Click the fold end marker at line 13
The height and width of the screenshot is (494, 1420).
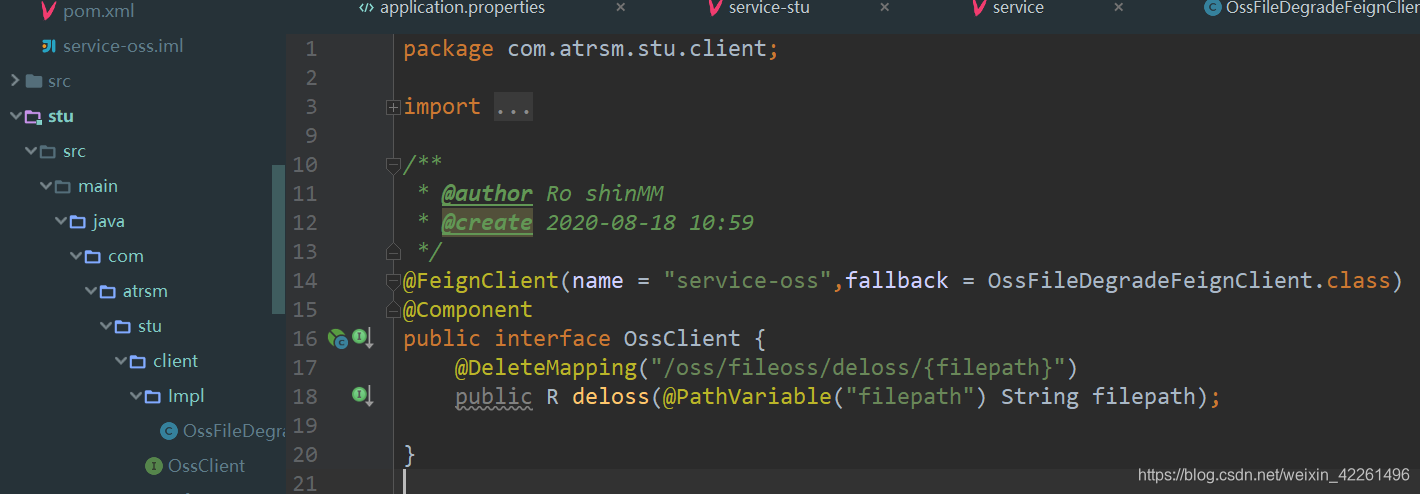[x=393, y=250]
